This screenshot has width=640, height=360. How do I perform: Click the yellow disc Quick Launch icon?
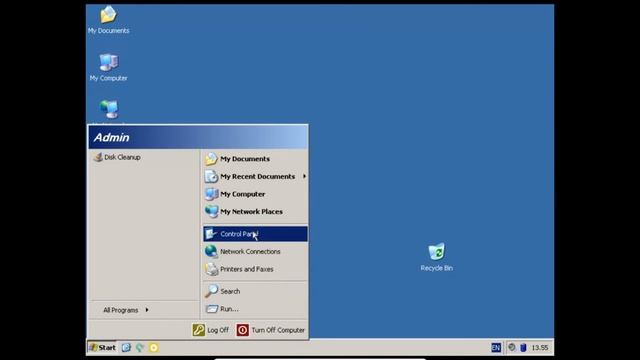click(x=154, y=348)
